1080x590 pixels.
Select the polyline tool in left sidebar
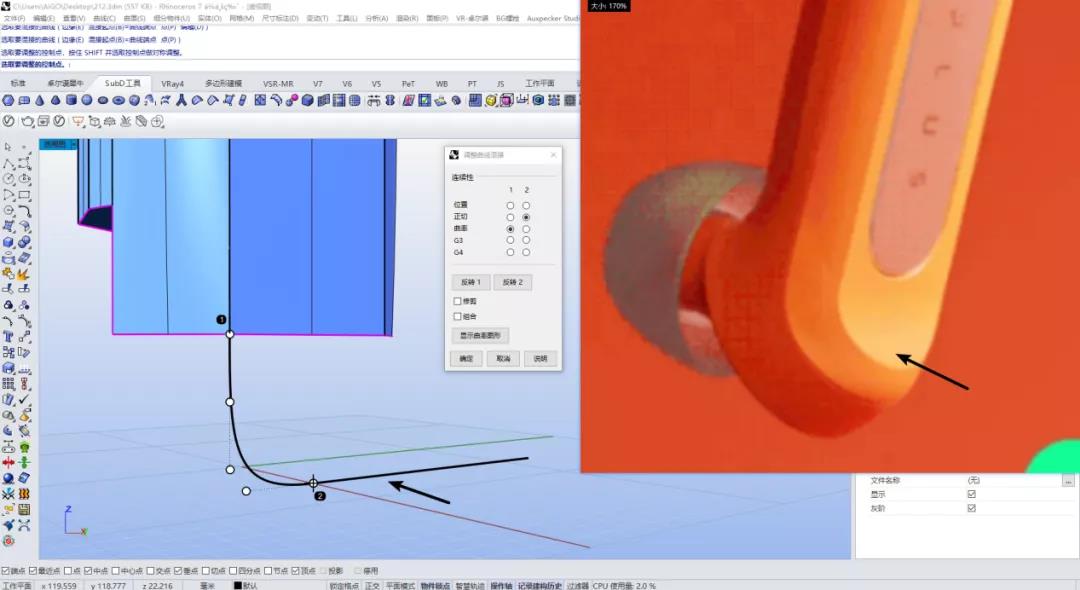(x=8, y=163)
